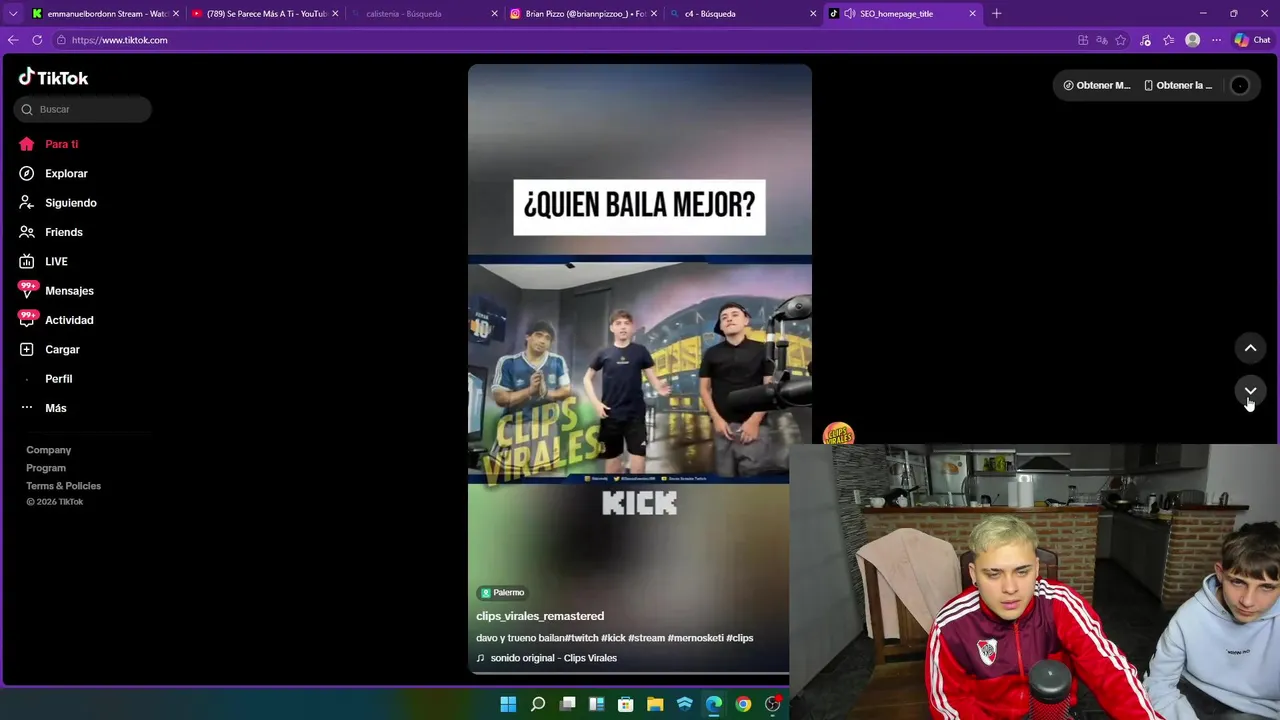Image resolution: width=1280 pixels, height=720 pixels.
Task: Click the blue layered app taskbar icon
Action: click(684, 704)
